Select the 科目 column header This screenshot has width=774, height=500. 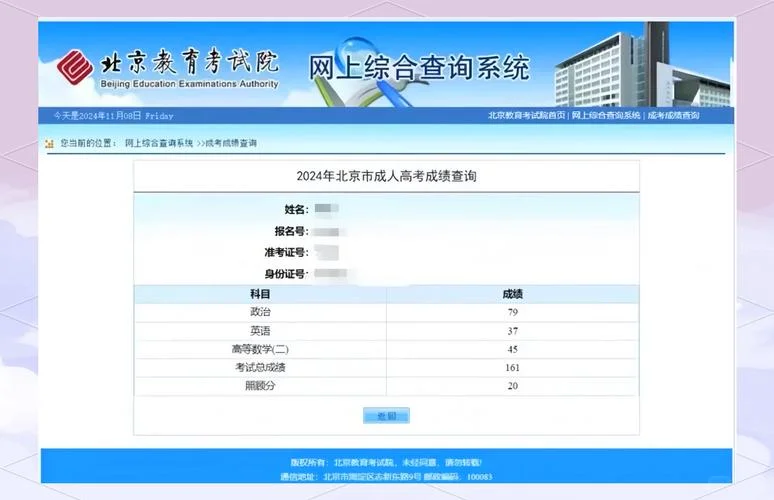[260, 294]
